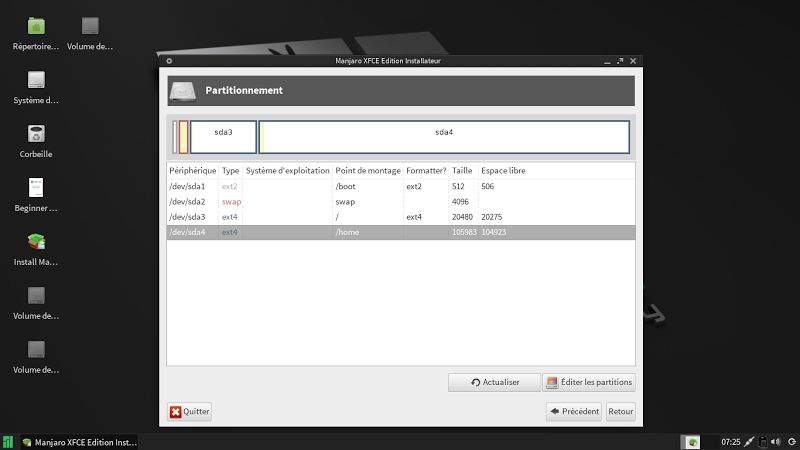Maximize the installer window

click(x=620, y=61)
